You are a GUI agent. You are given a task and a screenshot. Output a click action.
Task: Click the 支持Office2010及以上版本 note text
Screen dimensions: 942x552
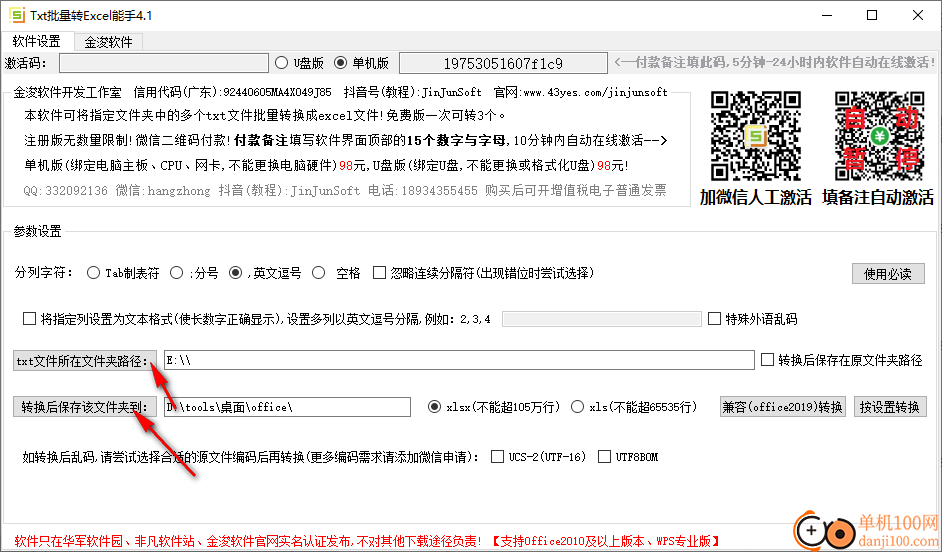607,541
